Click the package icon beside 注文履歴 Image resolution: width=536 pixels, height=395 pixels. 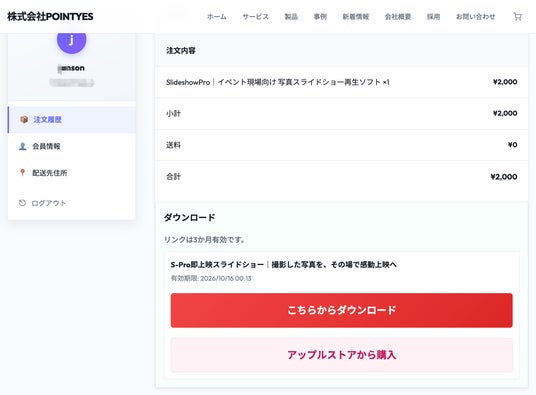(24, 119)
